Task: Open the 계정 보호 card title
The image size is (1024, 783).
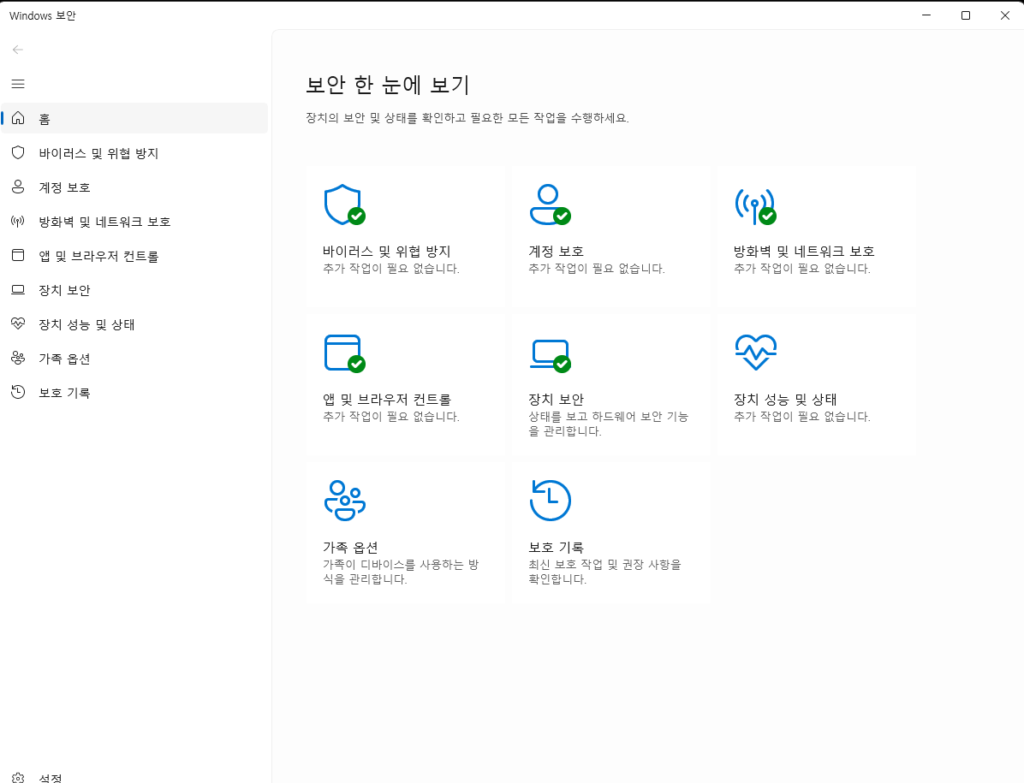Action: tap(556, 251)
